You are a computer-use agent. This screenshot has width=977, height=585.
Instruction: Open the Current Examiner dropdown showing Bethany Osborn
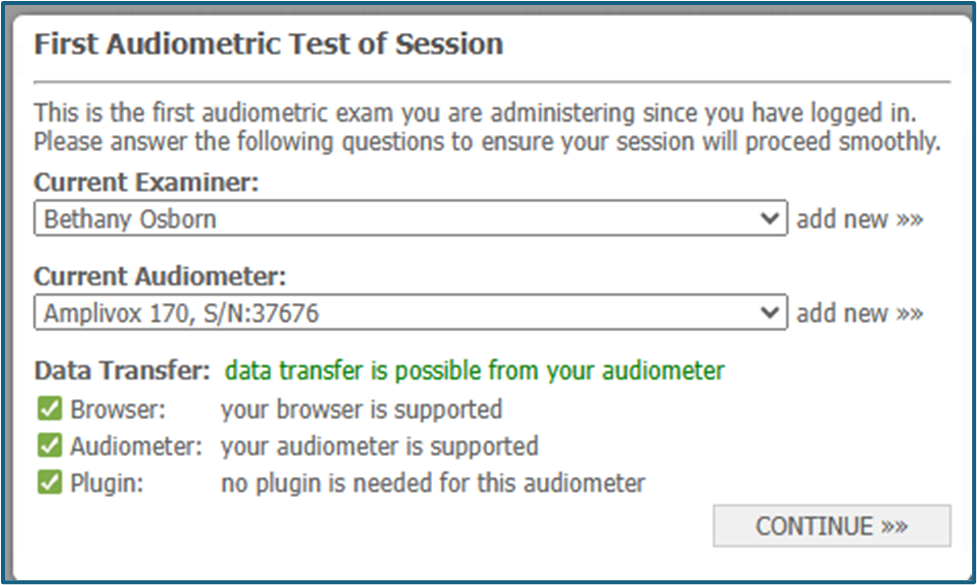click(400, 219)
